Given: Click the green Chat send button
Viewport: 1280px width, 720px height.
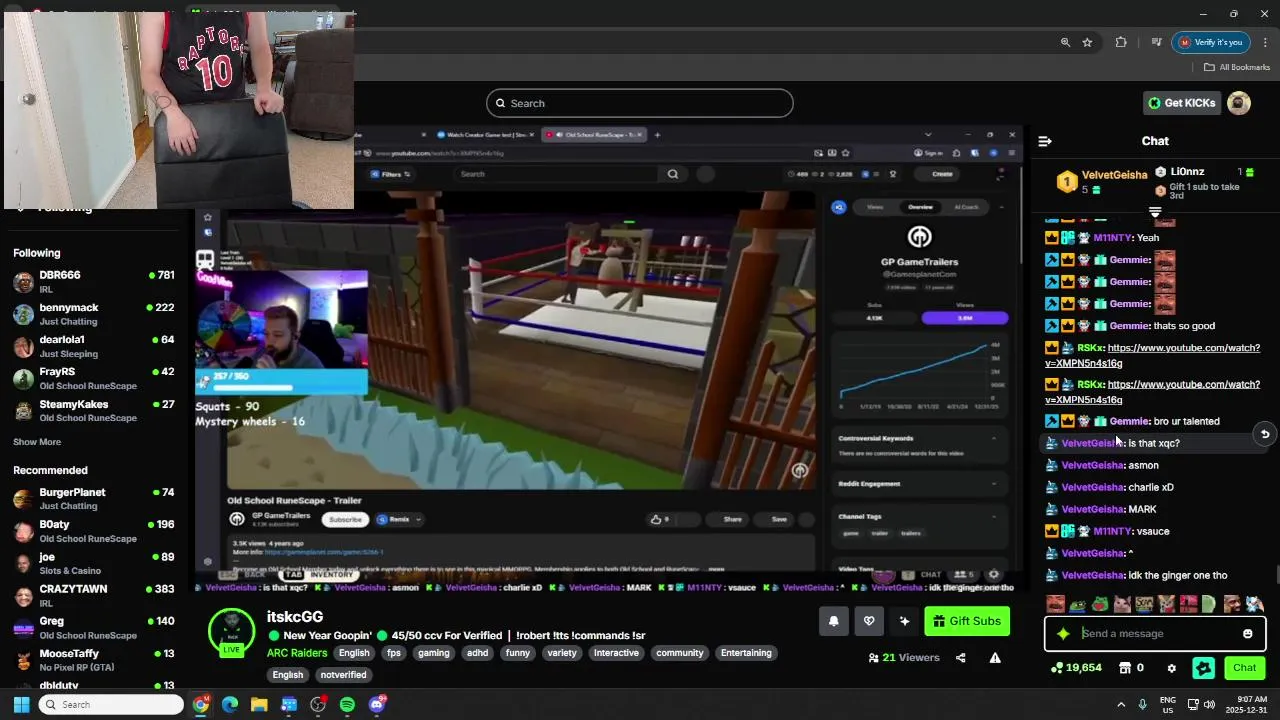Looking at the screenshot, I should (x=1244, y=668).
